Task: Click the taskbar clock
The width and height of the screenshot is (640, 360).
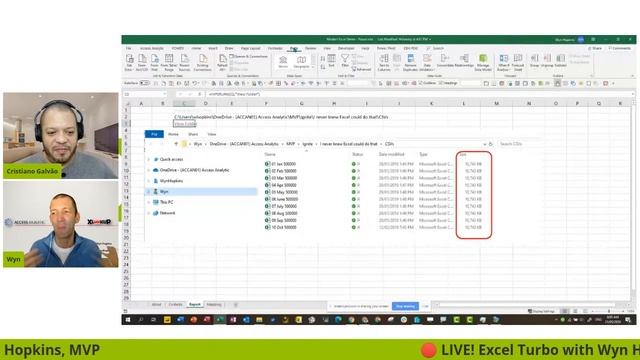Action: [613, 320]
